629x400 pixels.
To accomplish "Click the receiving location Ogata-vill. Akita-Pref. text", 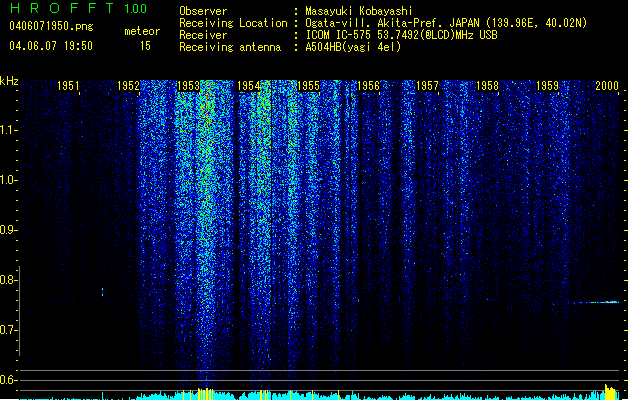I will (446, 23).
